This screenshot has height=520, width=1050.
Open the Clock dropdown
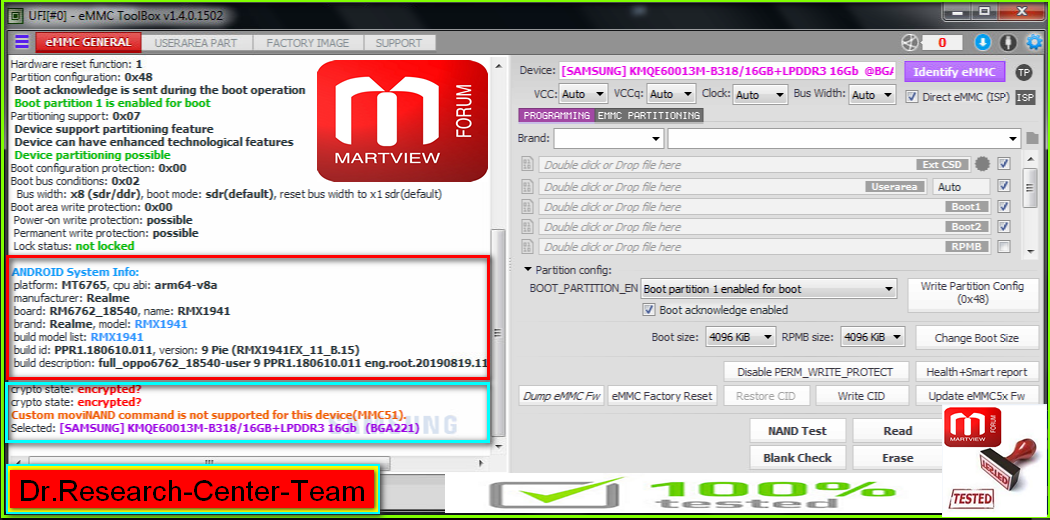(760, 95)
